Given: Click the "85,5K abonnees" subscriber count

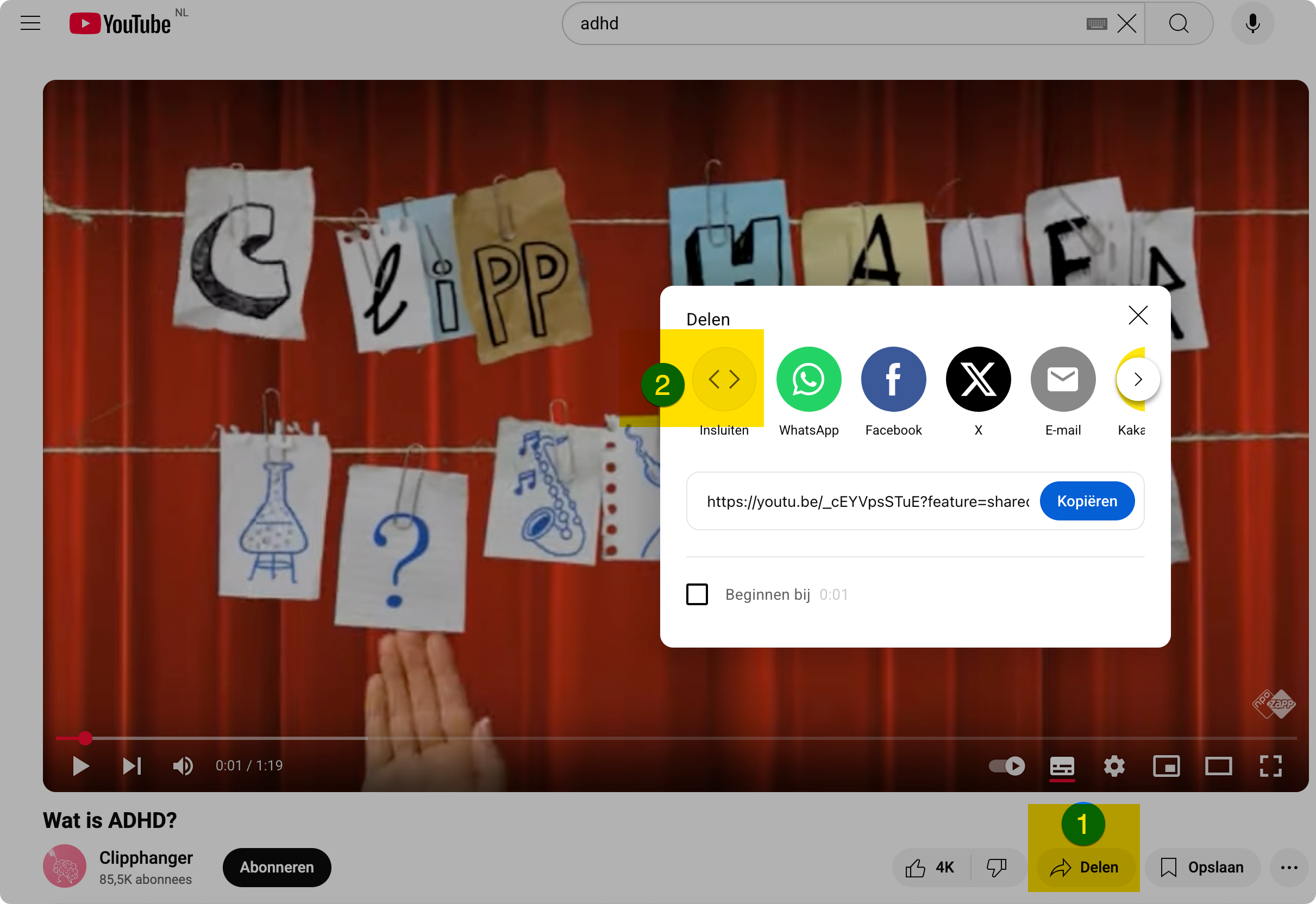Looking at the screenshot, I should click(146, 879).
